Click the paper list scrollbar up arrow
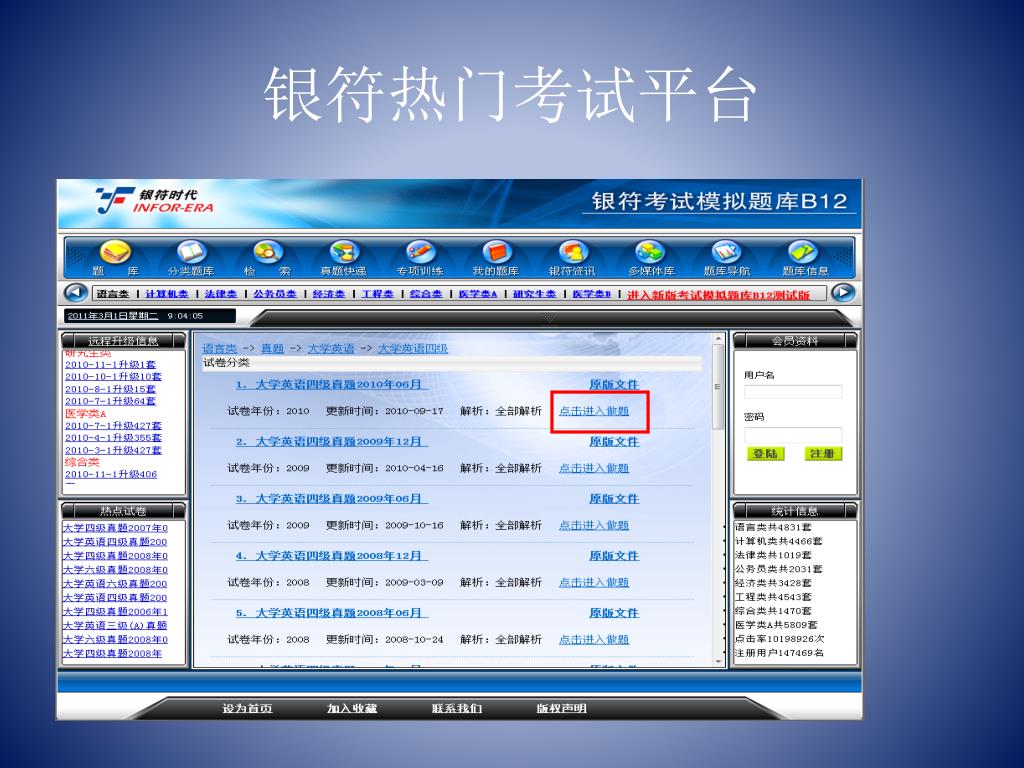Image resolution: width=1024 pixels, height=768 pixels. (x=718, y=340)
